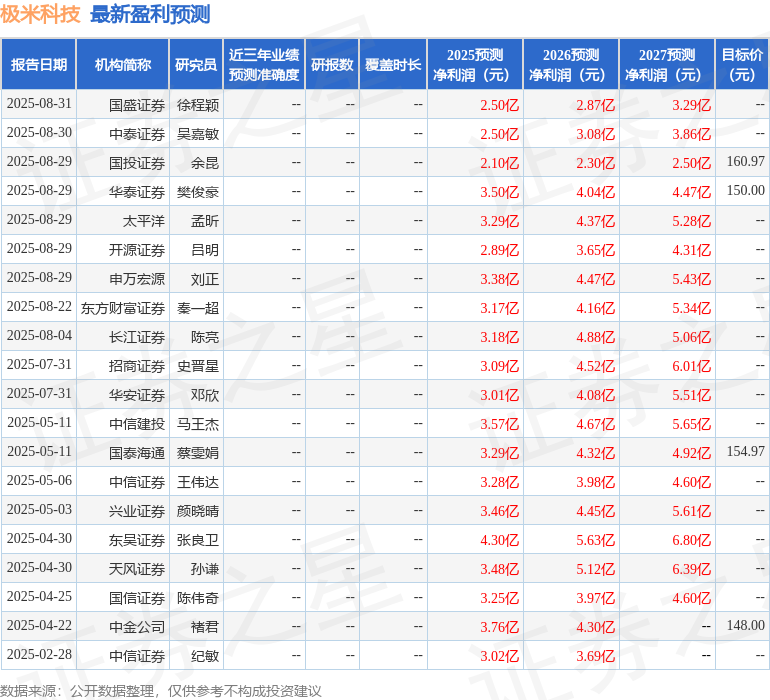Click researcher name 张良卫

[x=198, y=540]
